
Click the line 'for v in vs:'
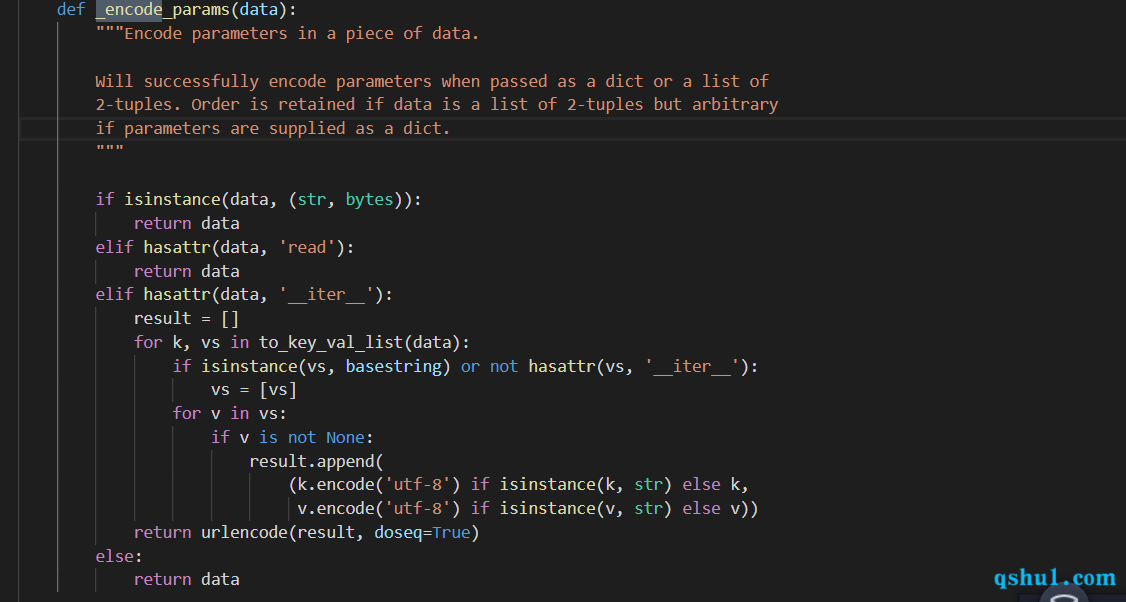(230, 414)
